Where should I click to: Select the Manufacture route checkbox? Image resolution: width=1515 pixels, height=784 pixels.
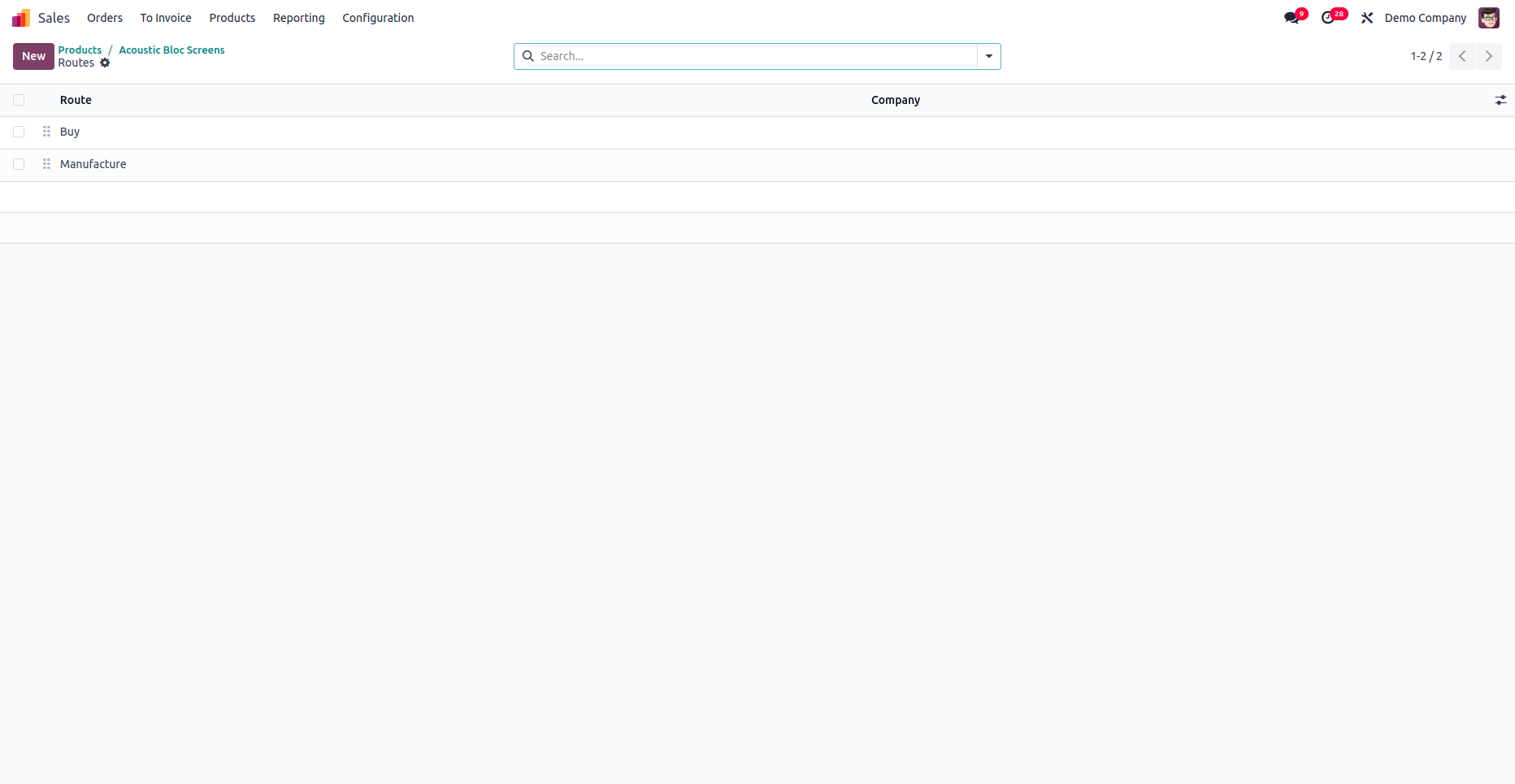[x=19, y=164]
